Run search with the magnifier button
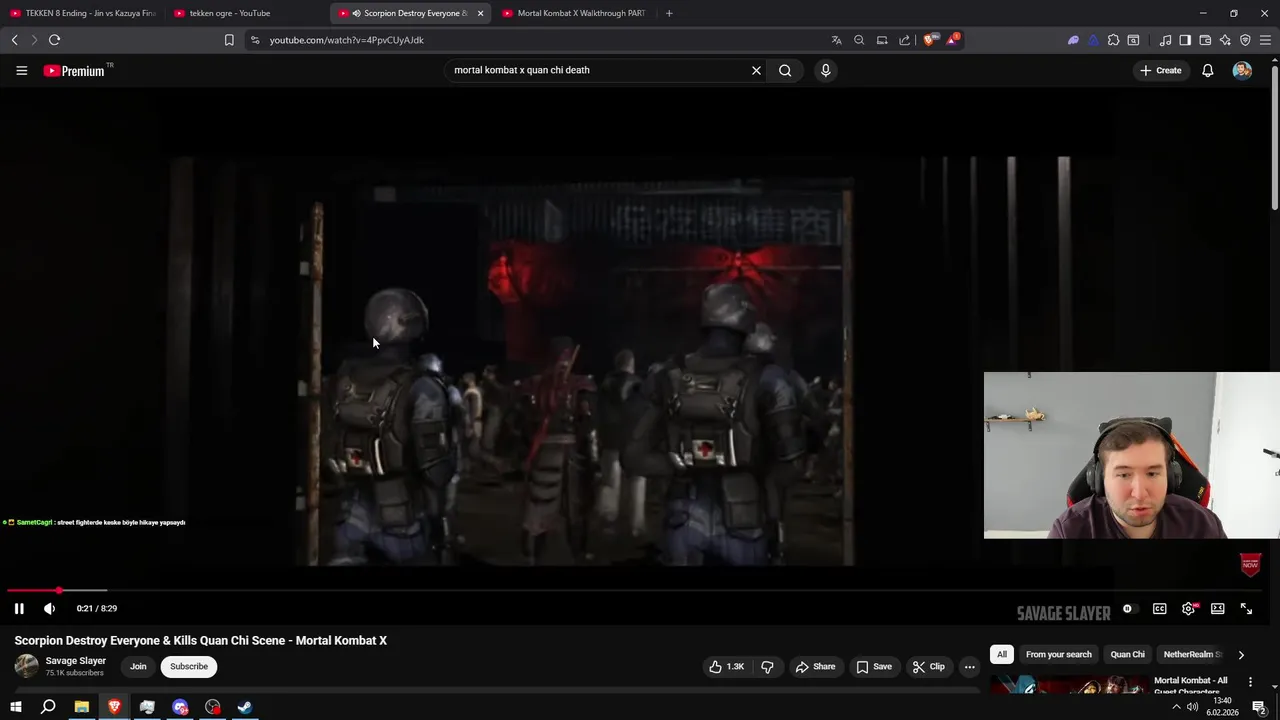 (785, 70)
